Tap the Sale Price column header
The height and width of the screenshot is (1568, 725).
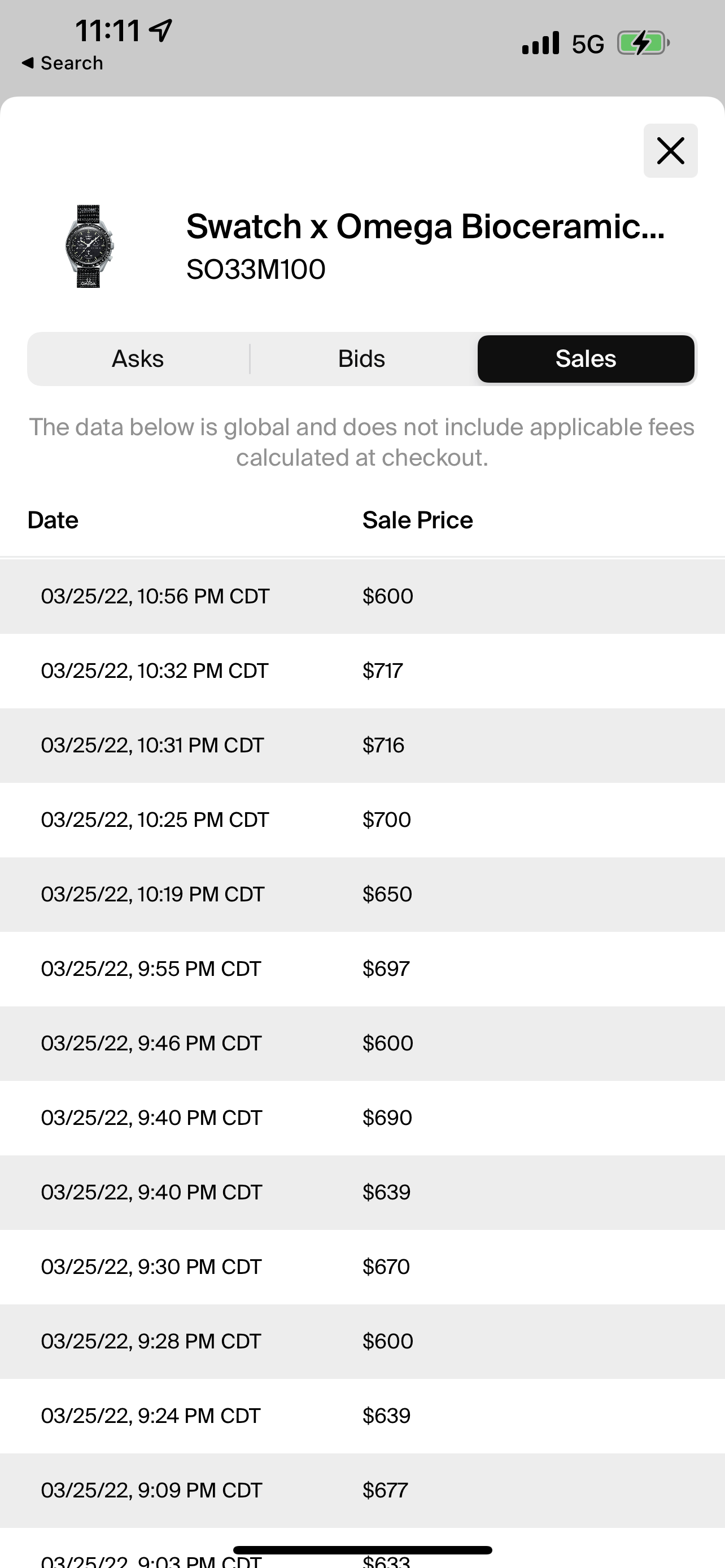tap(417, 520)
